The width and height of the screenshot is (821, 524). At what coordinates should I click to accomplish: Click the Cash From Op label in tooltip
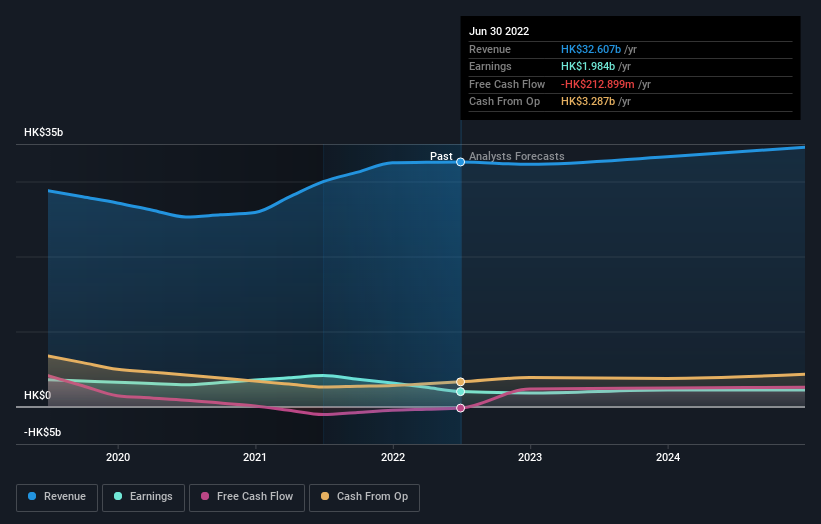point(504,102)
